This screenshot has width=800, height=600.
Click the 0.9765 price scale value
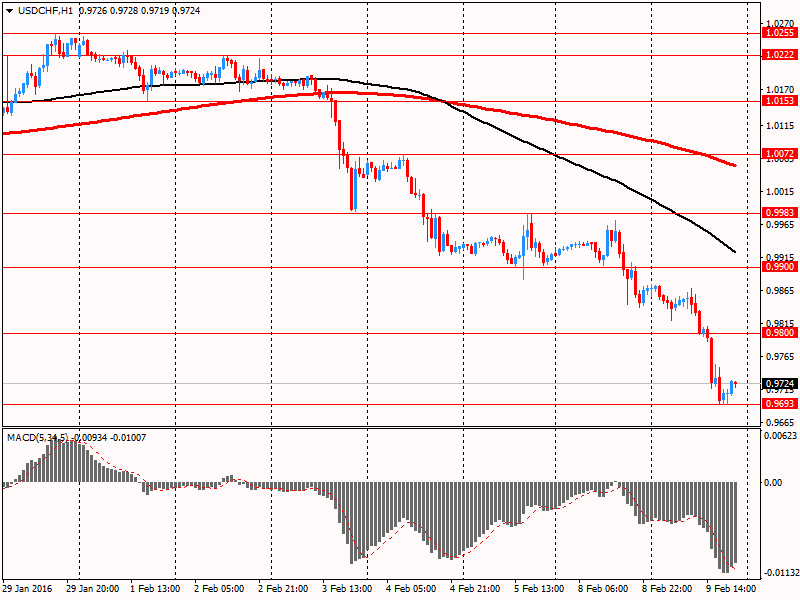780,356
